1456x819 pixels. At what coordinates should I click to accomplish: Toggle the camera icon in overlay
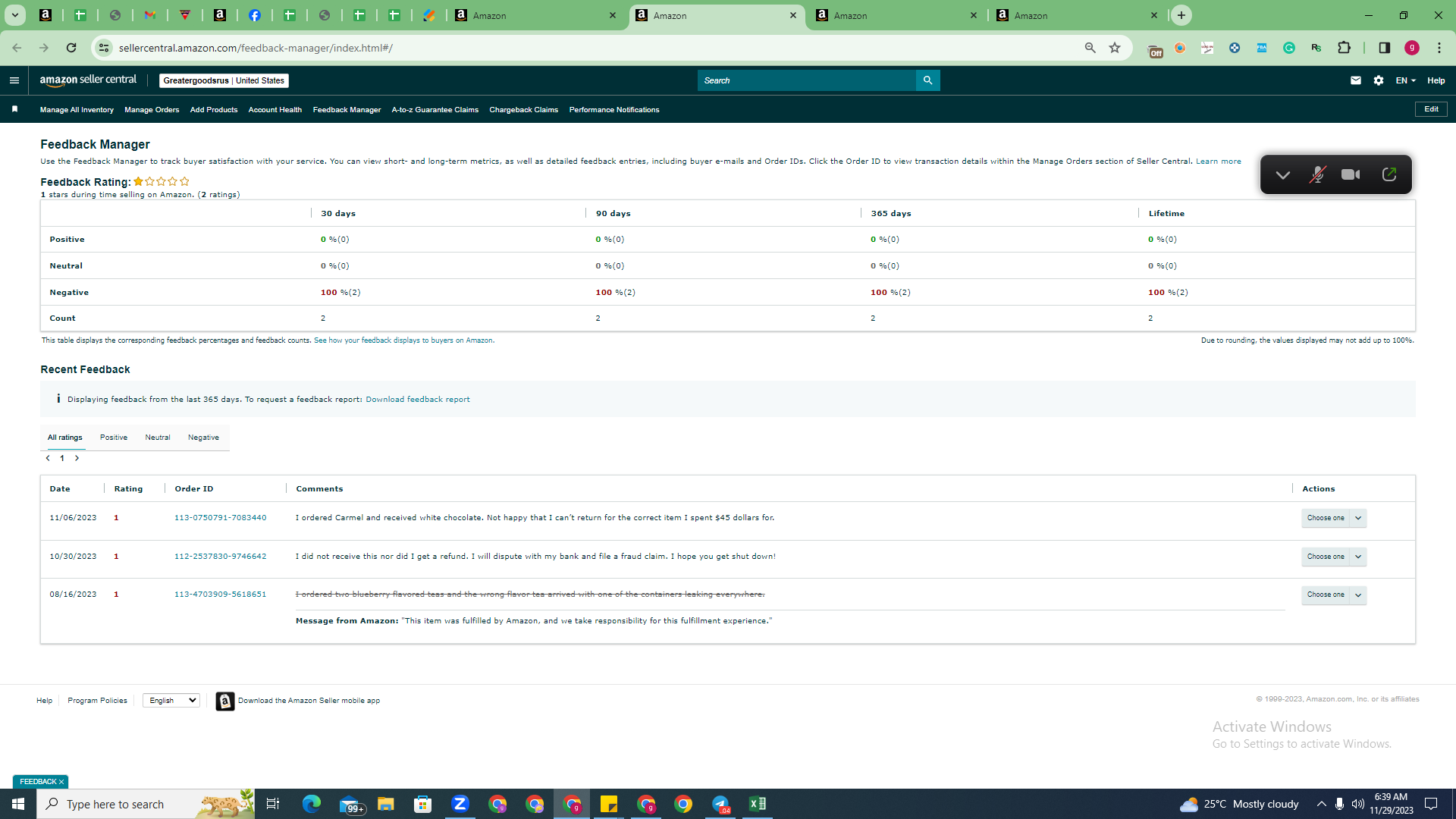click(x=1351, y=174)
